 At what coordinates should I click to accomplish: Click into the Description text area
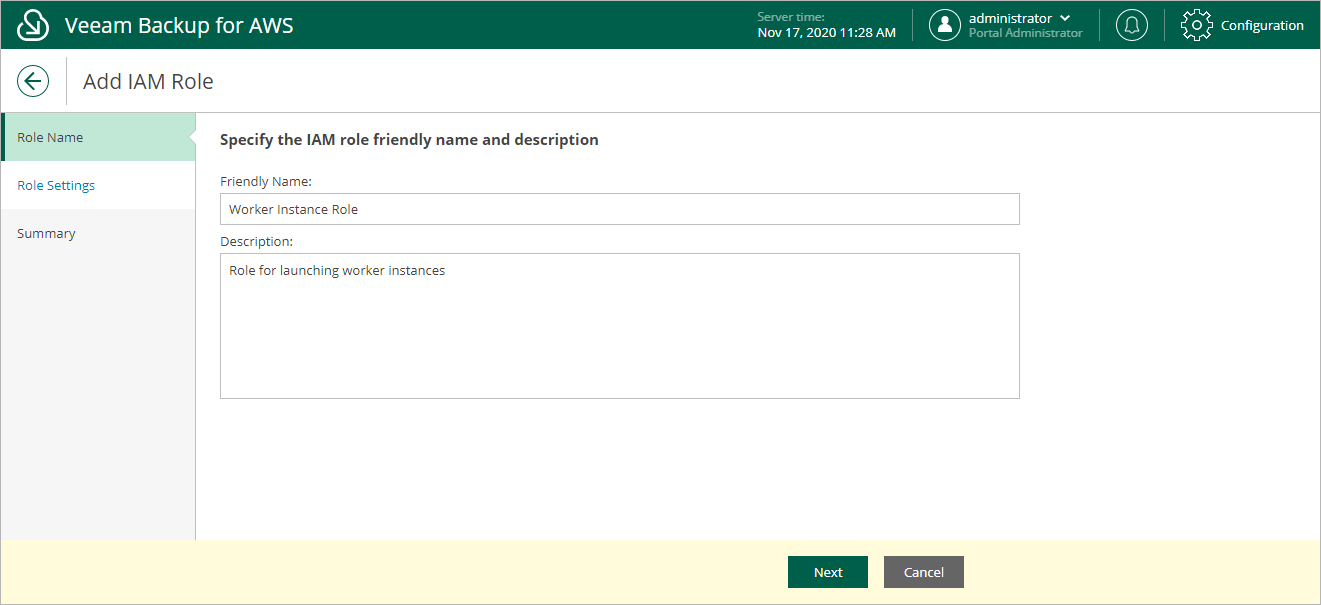click(620, 326)
